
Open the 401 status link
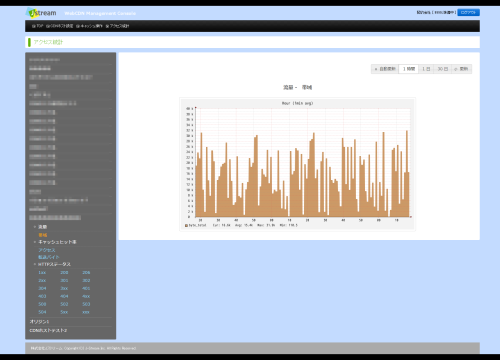point(86,288)
